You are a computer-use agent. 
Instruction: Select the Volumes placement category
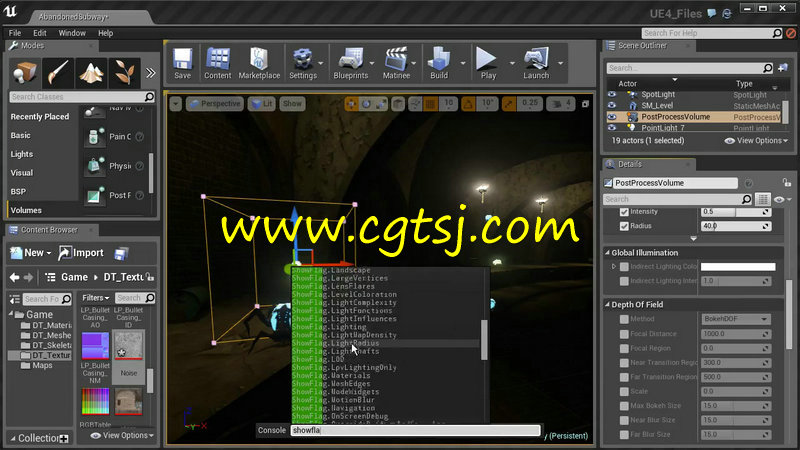click(26, 210)
